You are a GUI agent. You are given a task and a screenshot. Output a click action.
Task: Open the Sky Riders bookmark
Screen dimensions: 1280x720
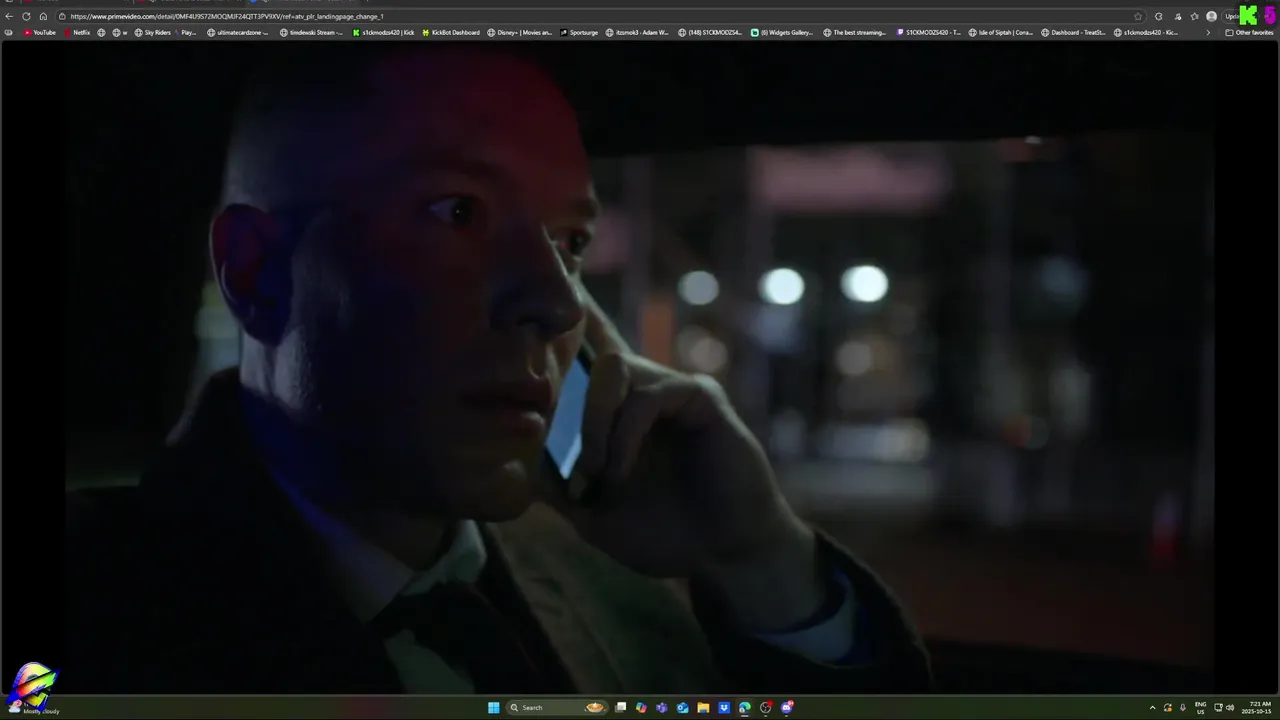[153, 32]
